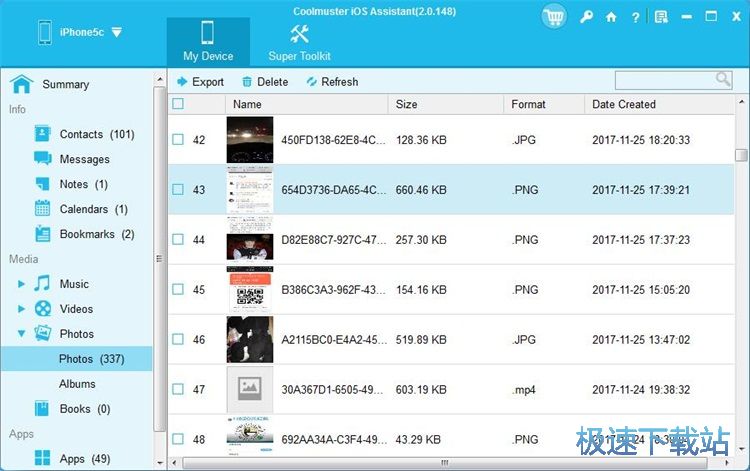Click the Videos film reel icon
The image size is (750, 471).
pyautogui.click(x=43, y=308)
